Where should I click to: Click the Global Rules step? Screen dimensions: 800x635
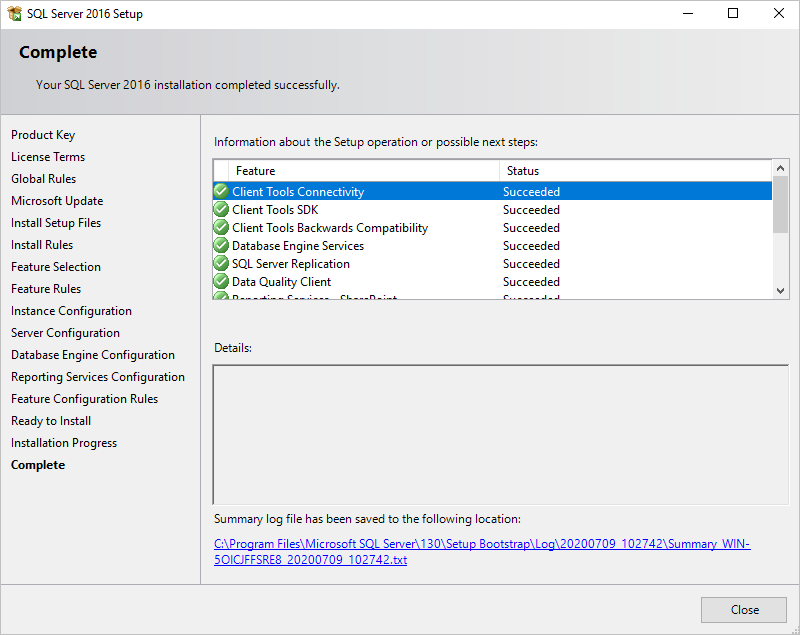pyautogui.click(x=43, y=179)
